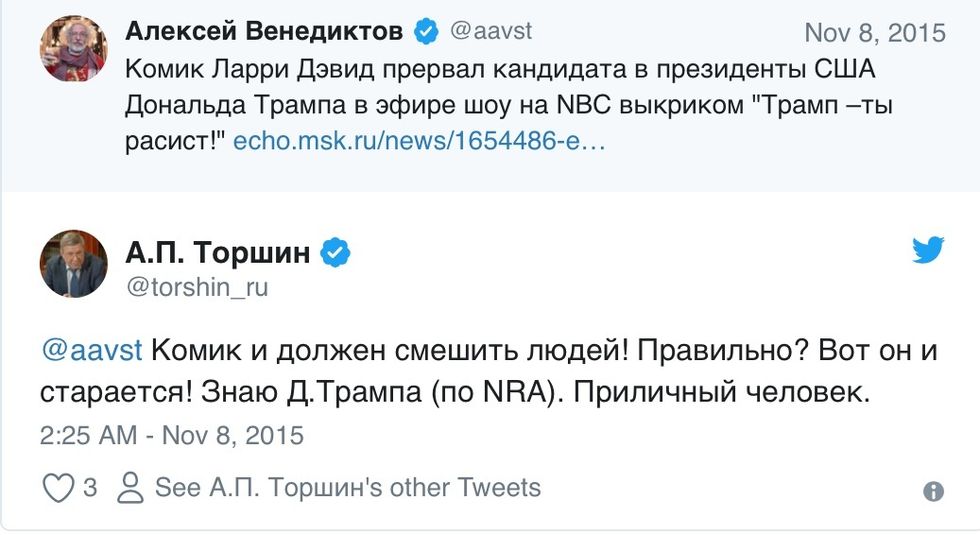Open А.П. Торшин's profile name
This screenshot has width=980, height=535.
218,253
